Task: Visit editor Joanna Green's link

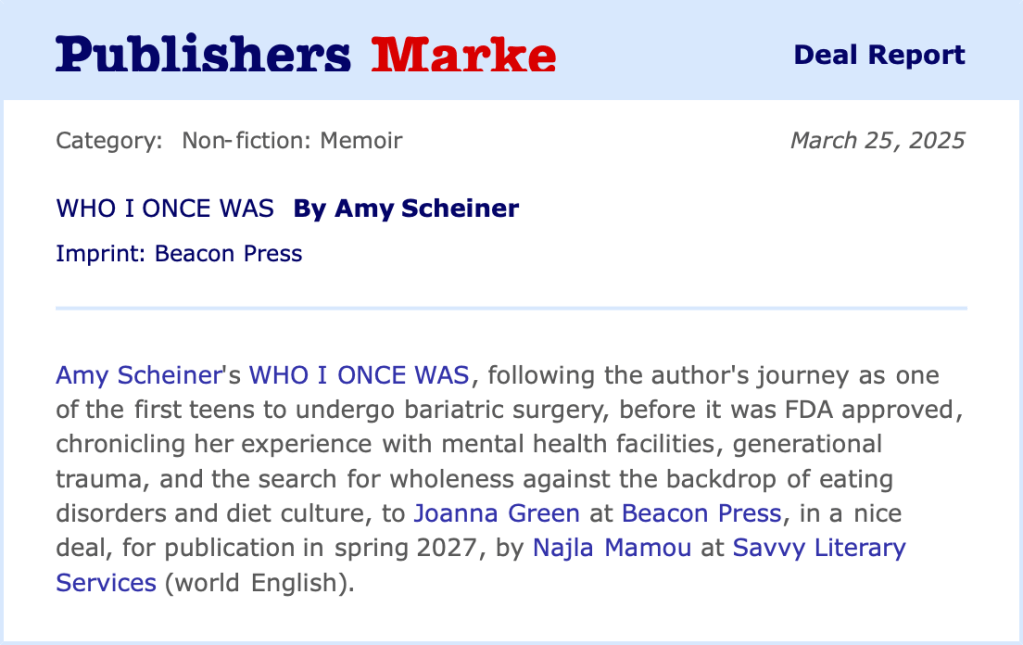Action: coord(496,514)
